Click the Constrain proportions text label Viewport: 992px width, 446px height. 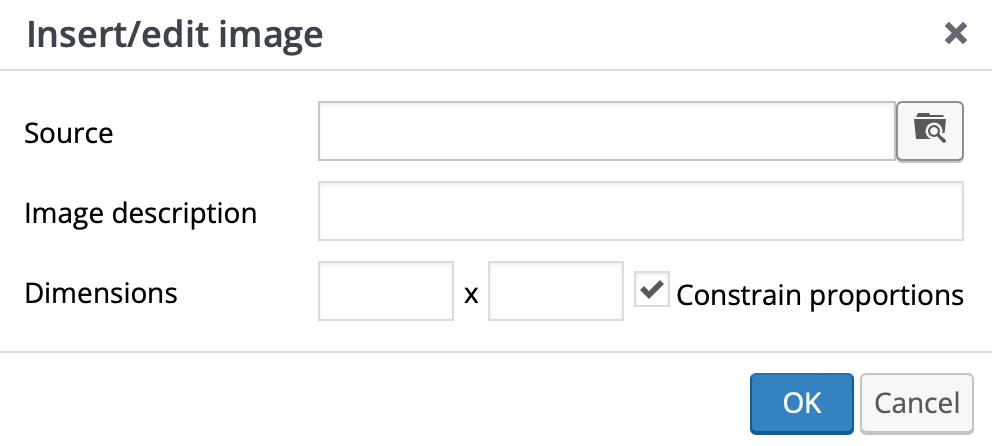820,295
